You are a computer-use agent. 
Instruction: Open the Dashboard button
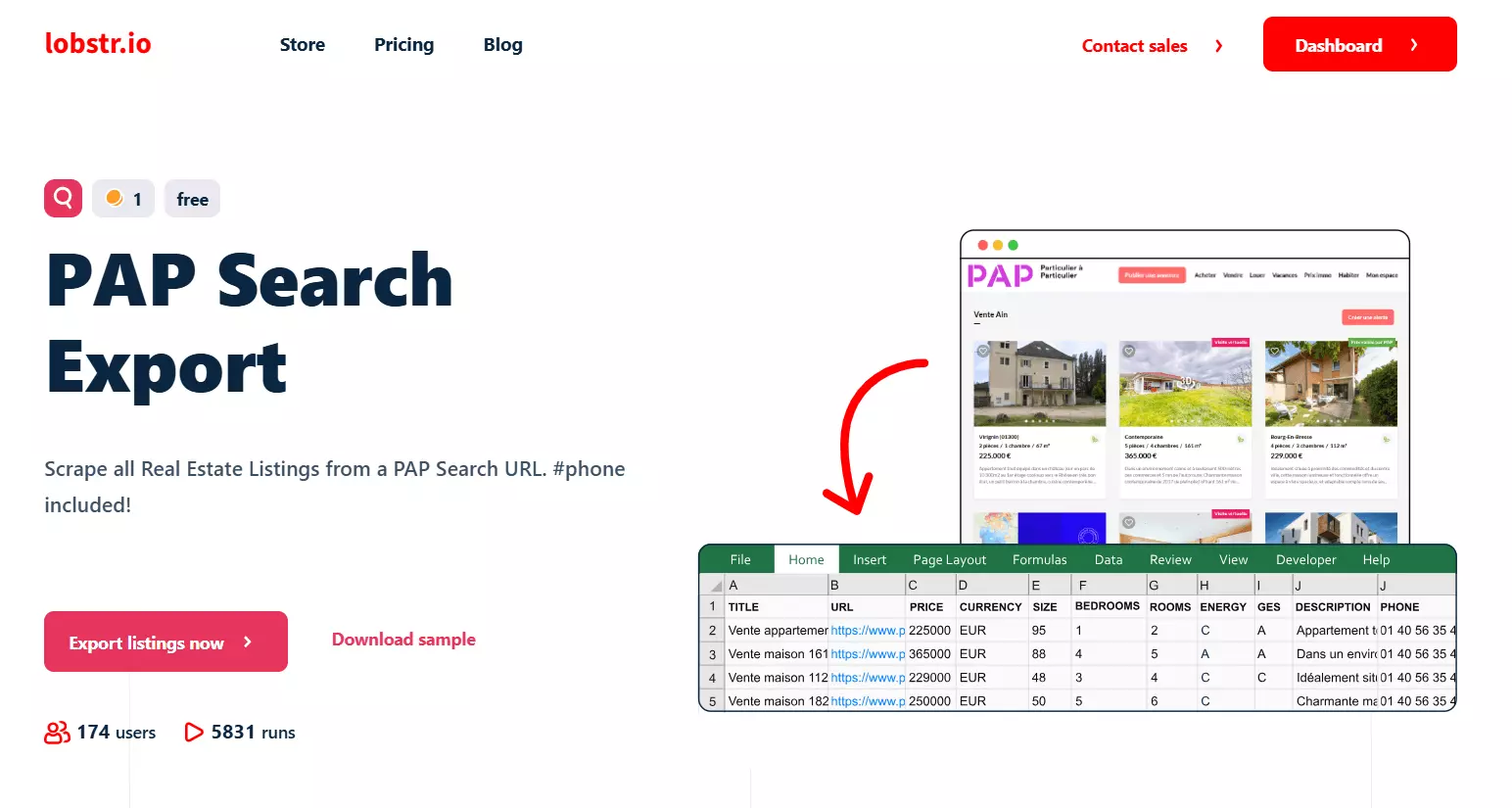click(1359, 44)
